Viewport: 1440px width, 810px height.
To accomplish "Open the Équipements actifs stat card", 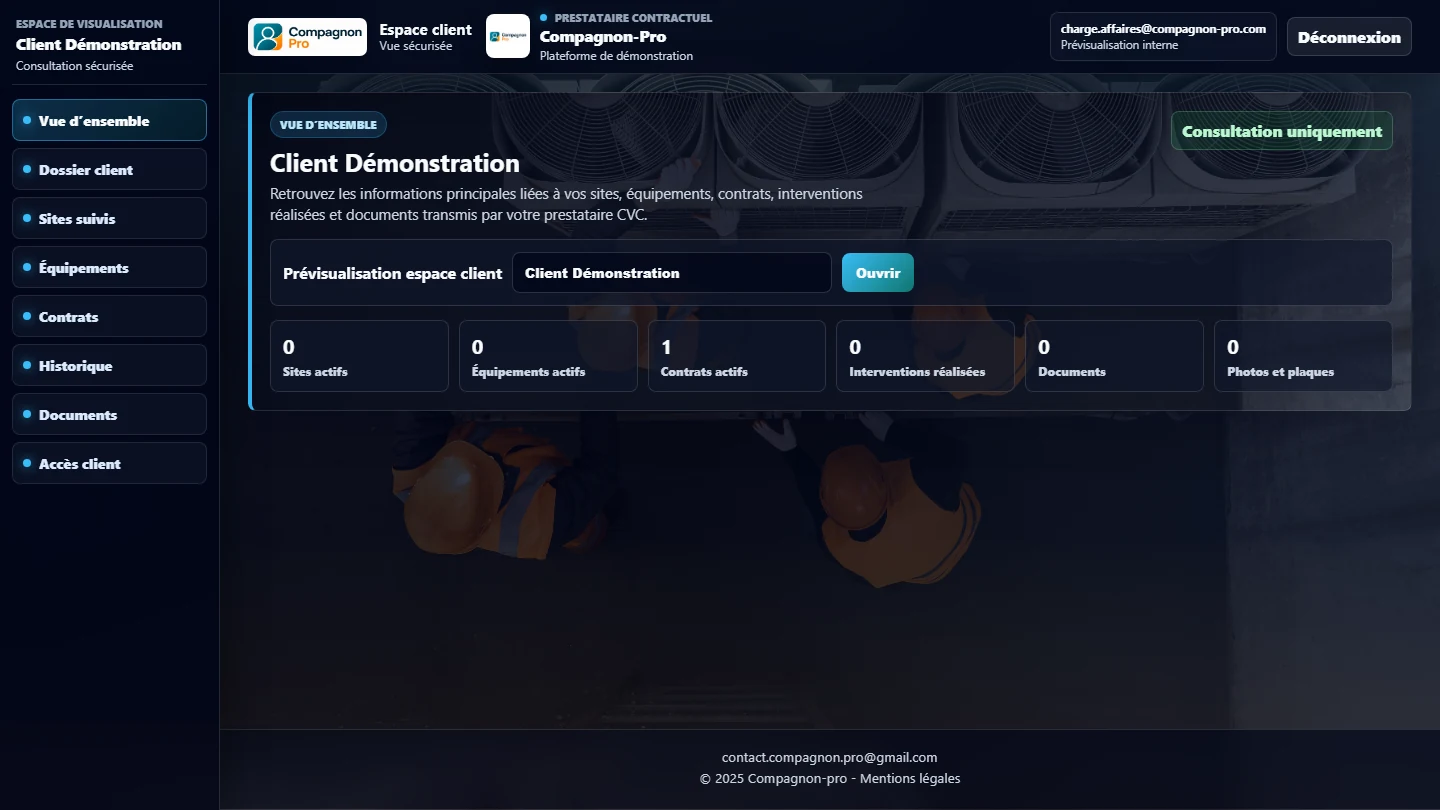I will pos(548,356).
